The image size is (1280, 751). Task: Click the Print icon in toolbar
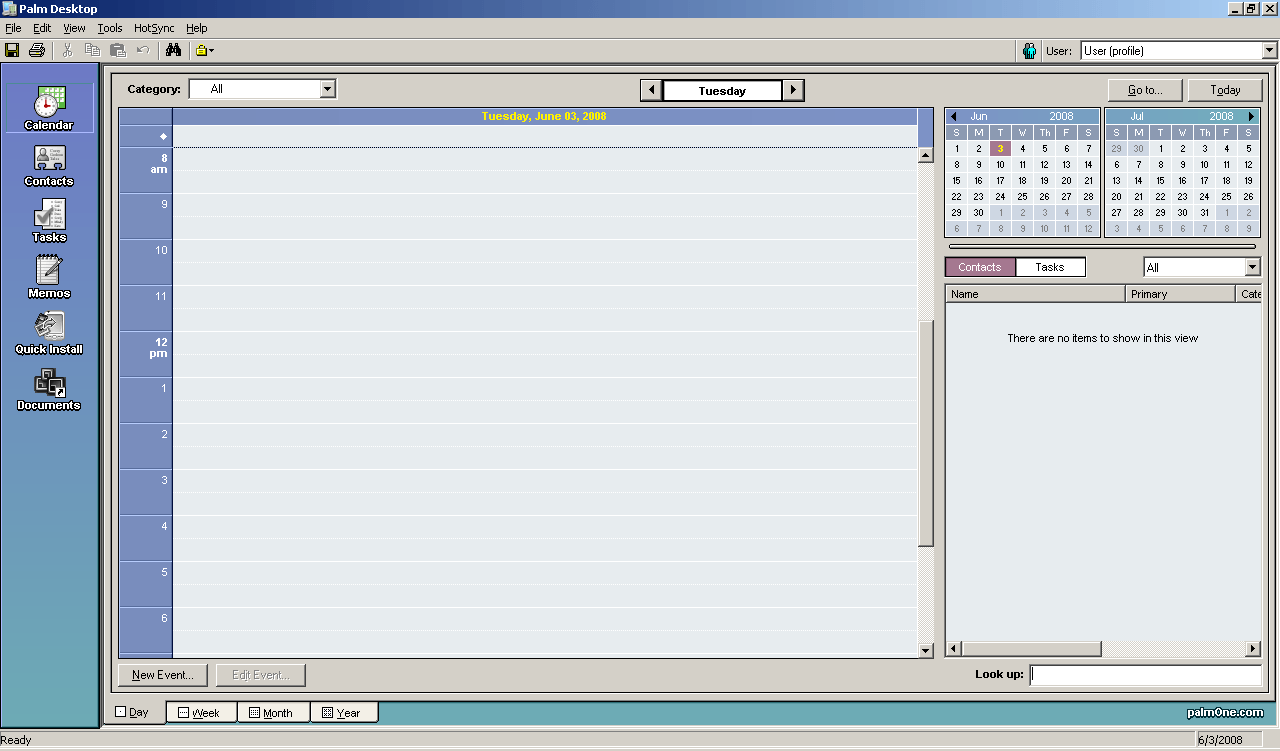pos(37,50)
